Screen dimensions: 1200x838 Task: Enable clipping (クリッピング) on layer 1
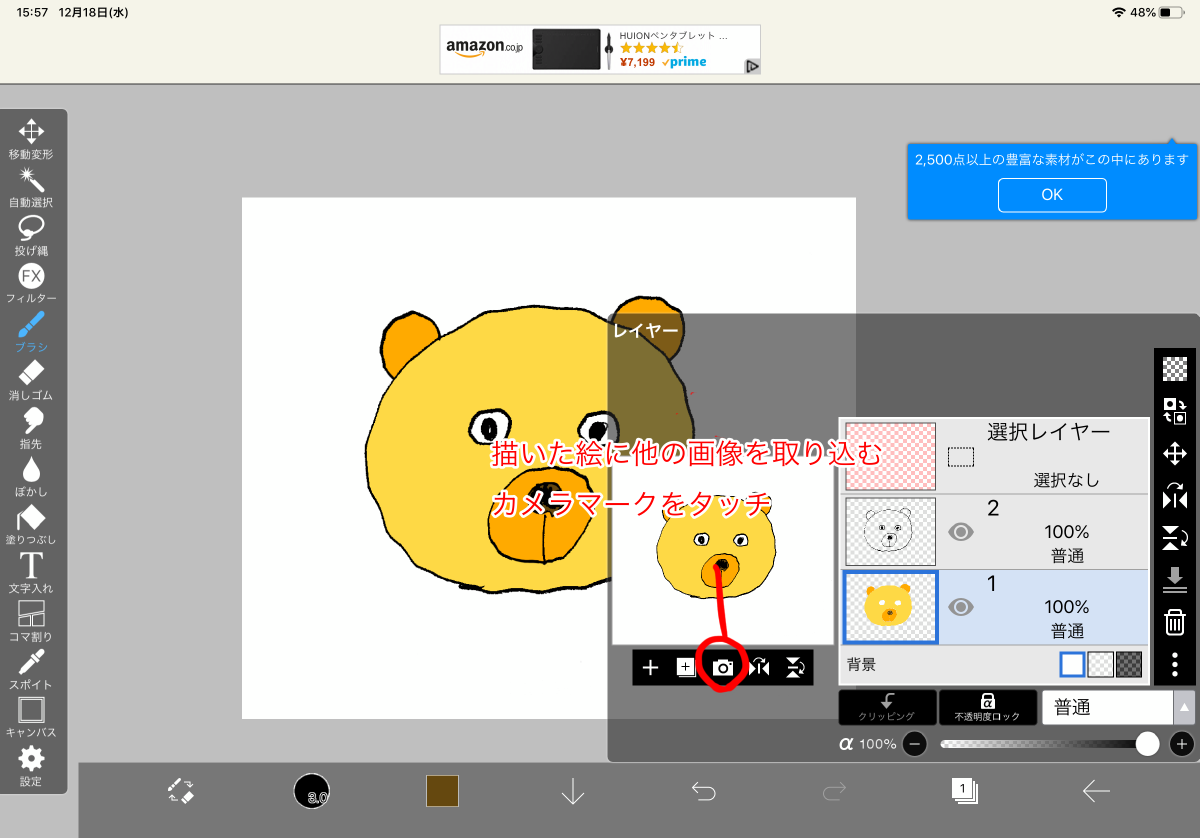click(x=887, y=707)
